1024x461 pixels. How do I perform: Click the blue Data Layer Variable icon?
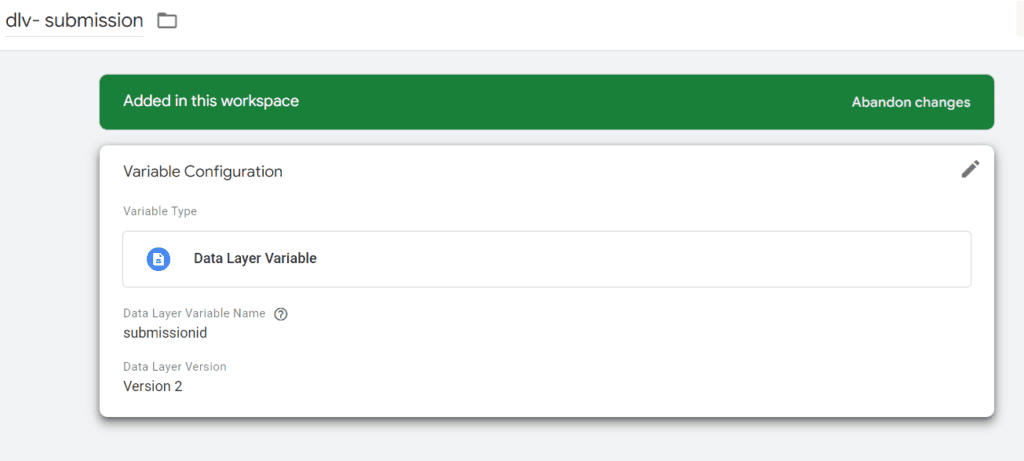click(158, 259)
